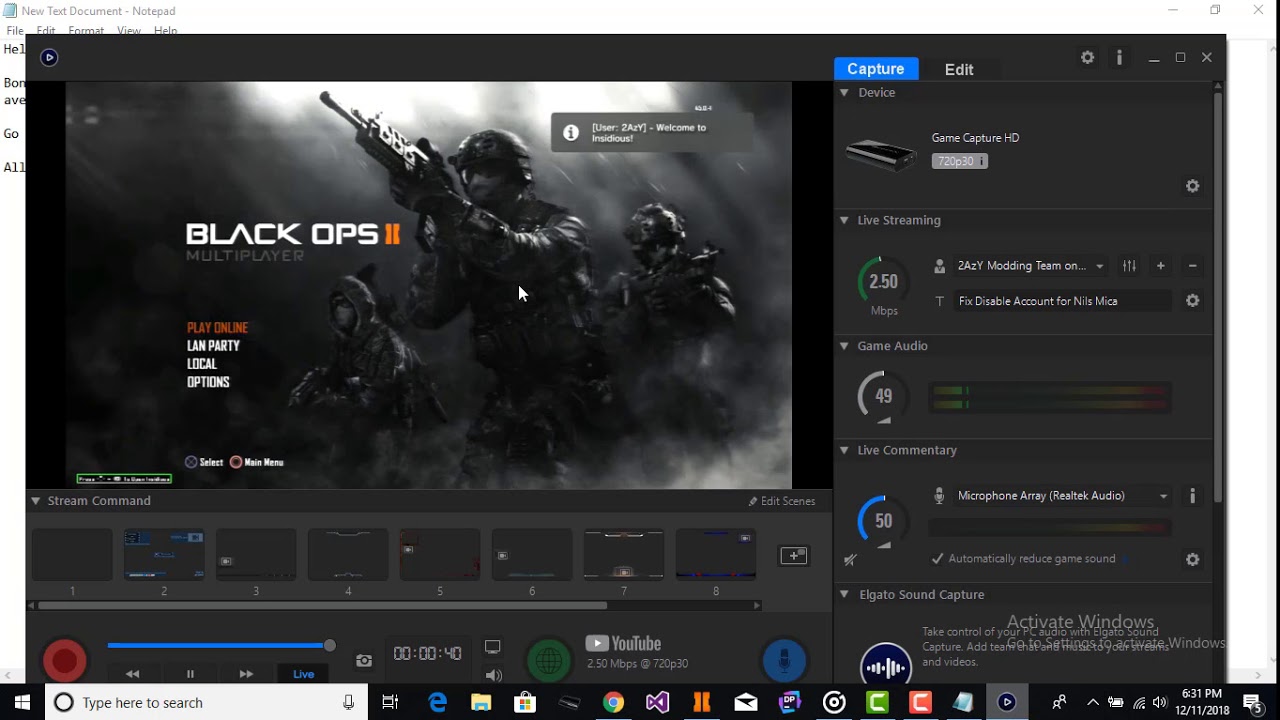
Task: Select Stream Command scene 3
Action: coord(256,555)
